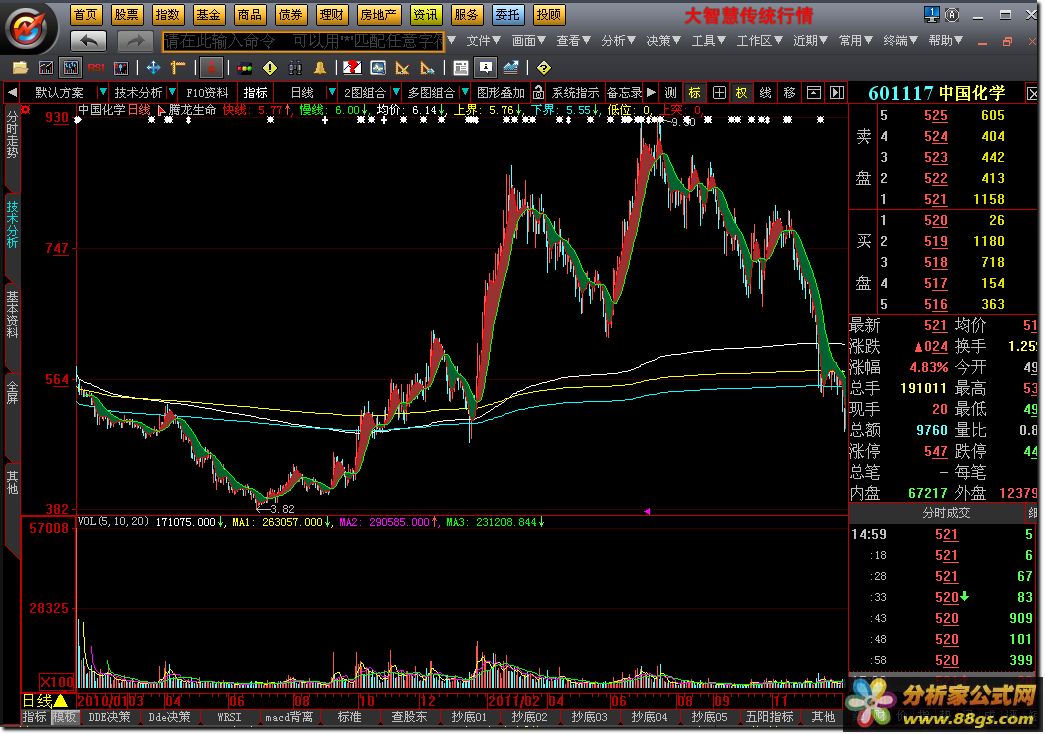Click the lock icon beside 图形叠加
Image resolution: width=1045 pixels, height=734 pixels.
pyautogui.click(x=538, y=93)
